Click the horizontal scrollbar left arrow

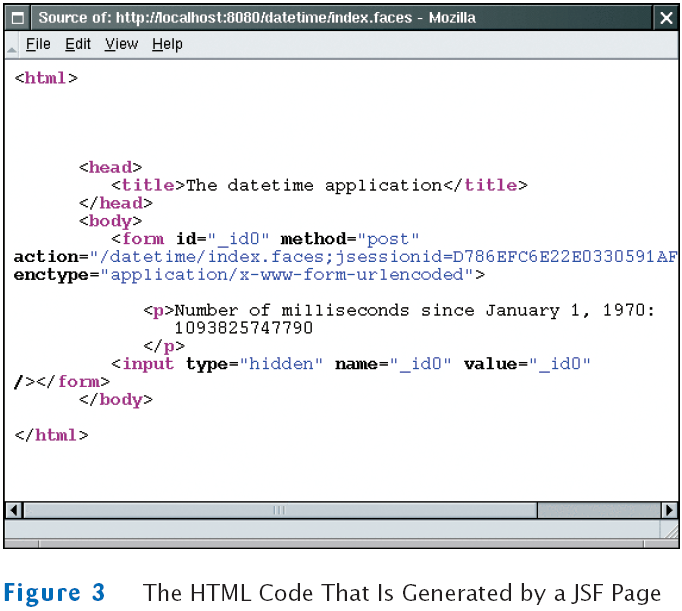click(x=14, y=510)
